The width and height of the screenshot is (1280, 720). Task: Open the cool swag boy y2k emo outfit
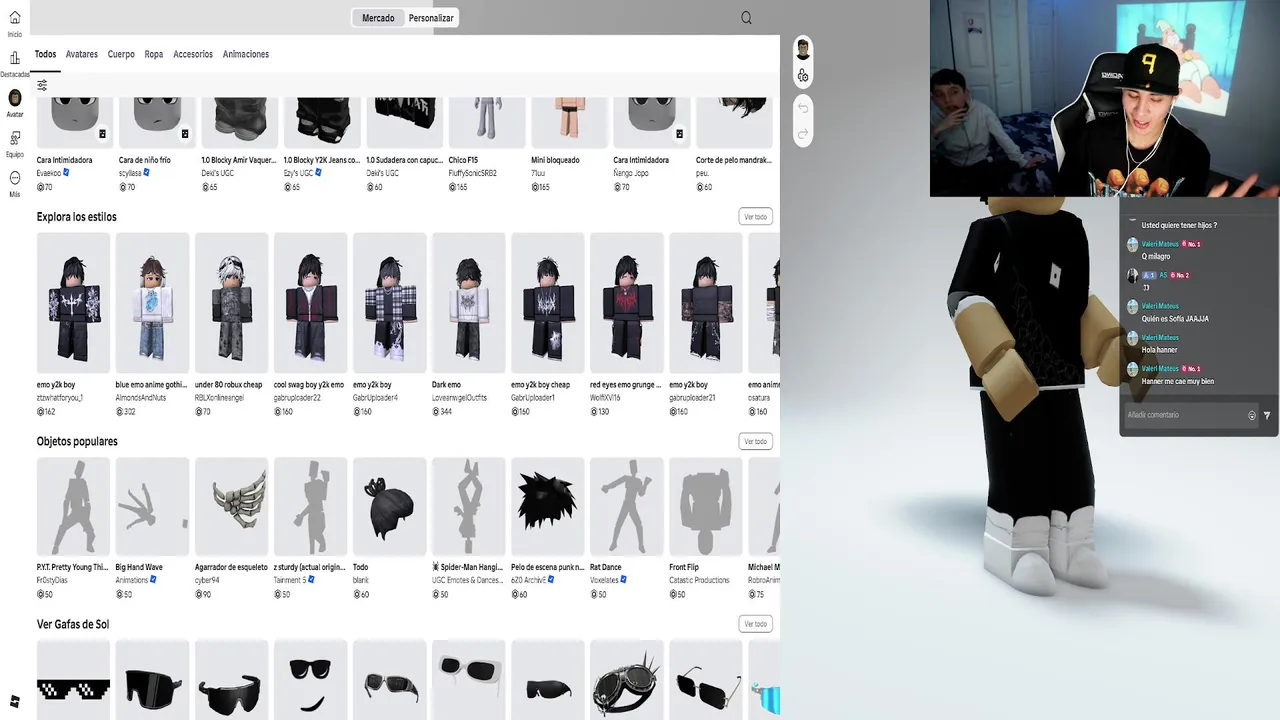tap(310, 303)
